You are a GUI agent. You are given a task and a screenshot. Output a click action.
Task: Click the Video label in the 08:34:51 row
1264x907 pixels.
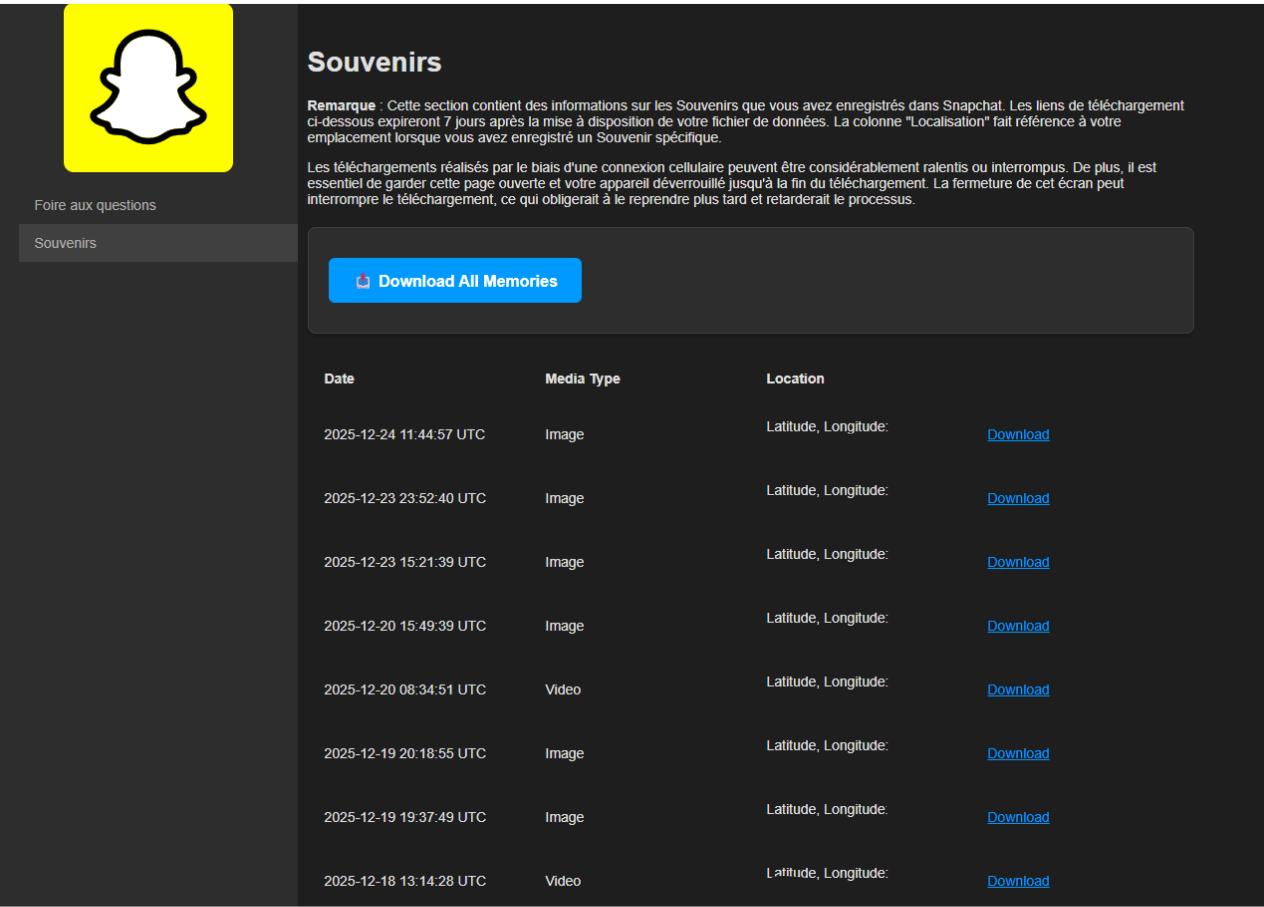[563, 690]
